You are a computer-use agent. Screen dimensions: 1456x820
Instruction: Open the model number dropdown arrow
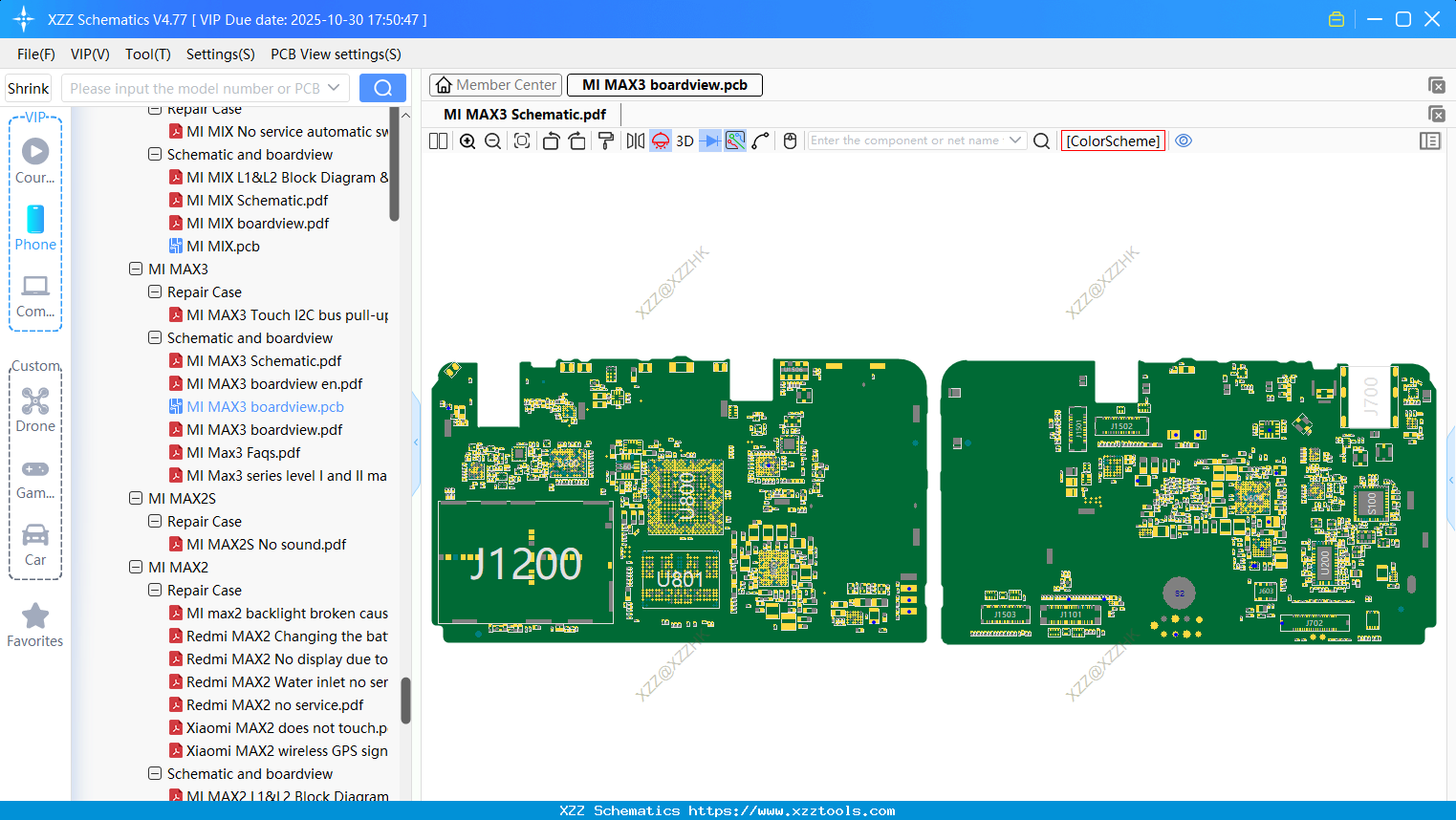pyautogui.click(x=335, y=88)
